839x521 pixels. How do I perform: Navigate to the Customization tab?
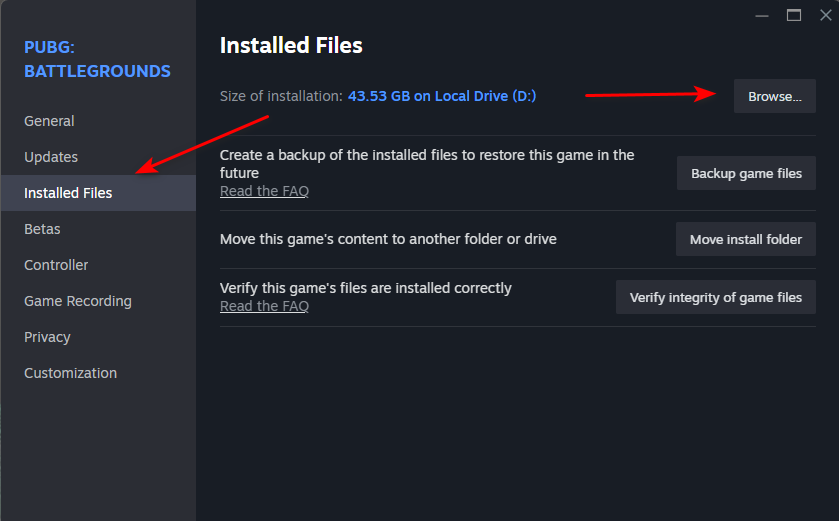[70, 373]
